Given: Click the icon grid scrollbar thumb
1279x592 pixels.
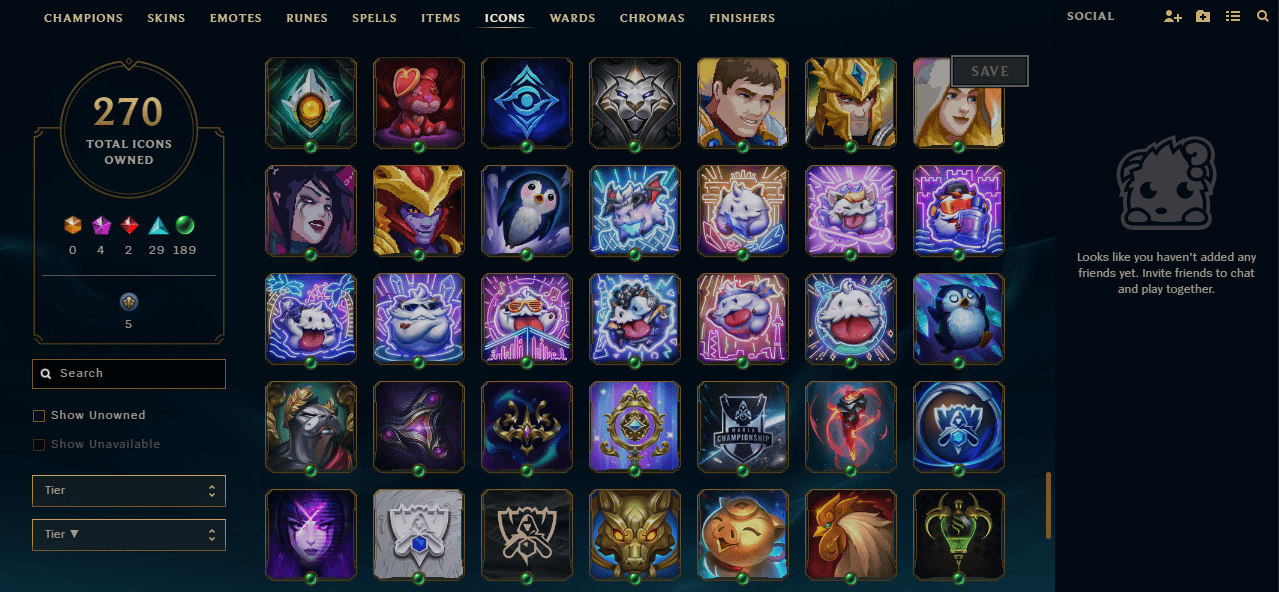Looking at the screenshot, I should coord(1048,505).
